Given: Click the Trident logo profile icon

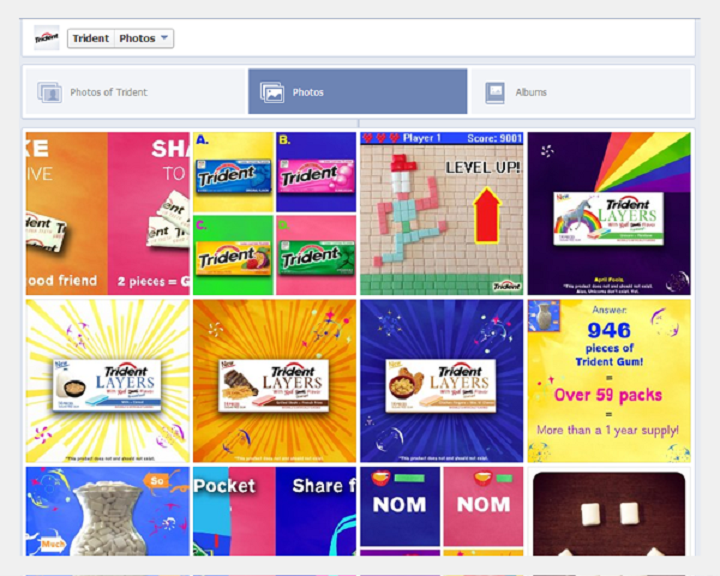Looking at the screenshot, I should click(x=47, y=38).
